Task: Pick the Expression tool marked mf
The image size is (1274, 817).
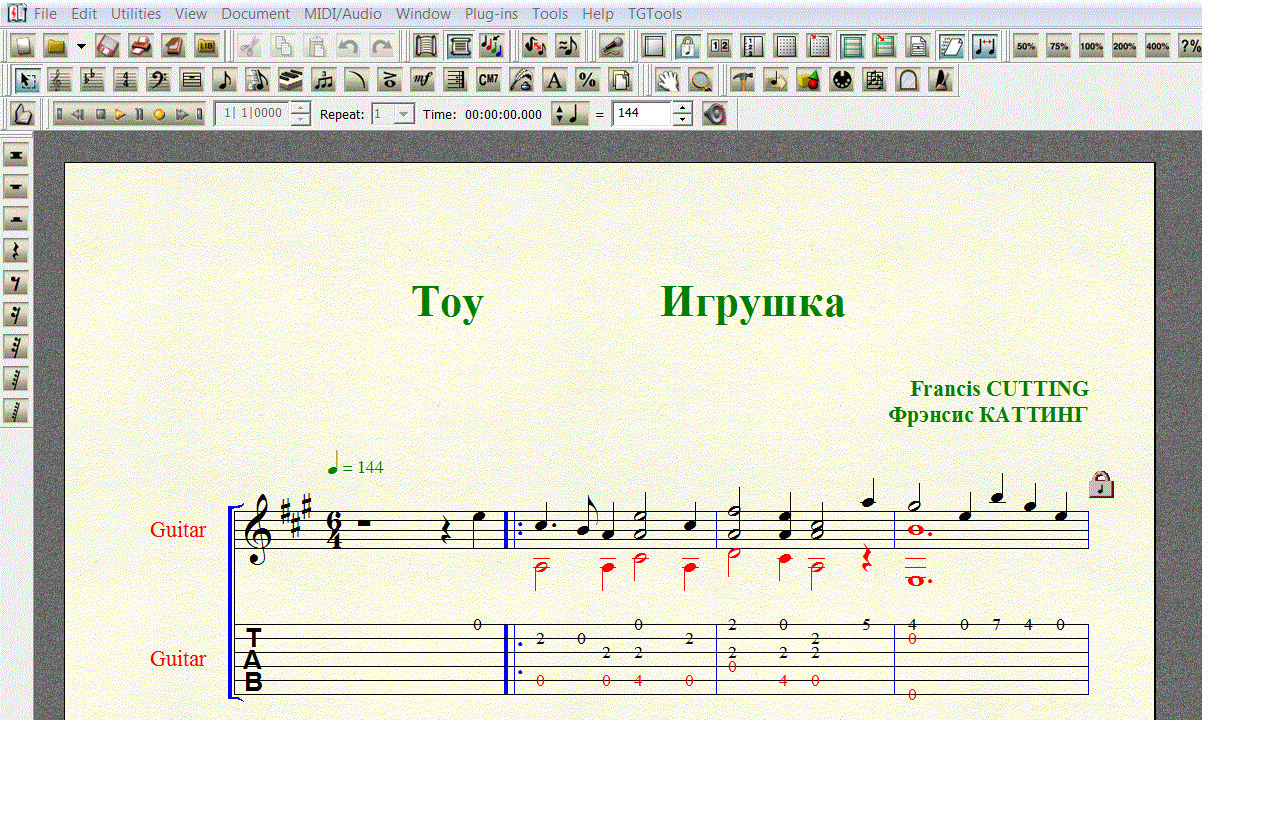Action: tap(422, 80)
